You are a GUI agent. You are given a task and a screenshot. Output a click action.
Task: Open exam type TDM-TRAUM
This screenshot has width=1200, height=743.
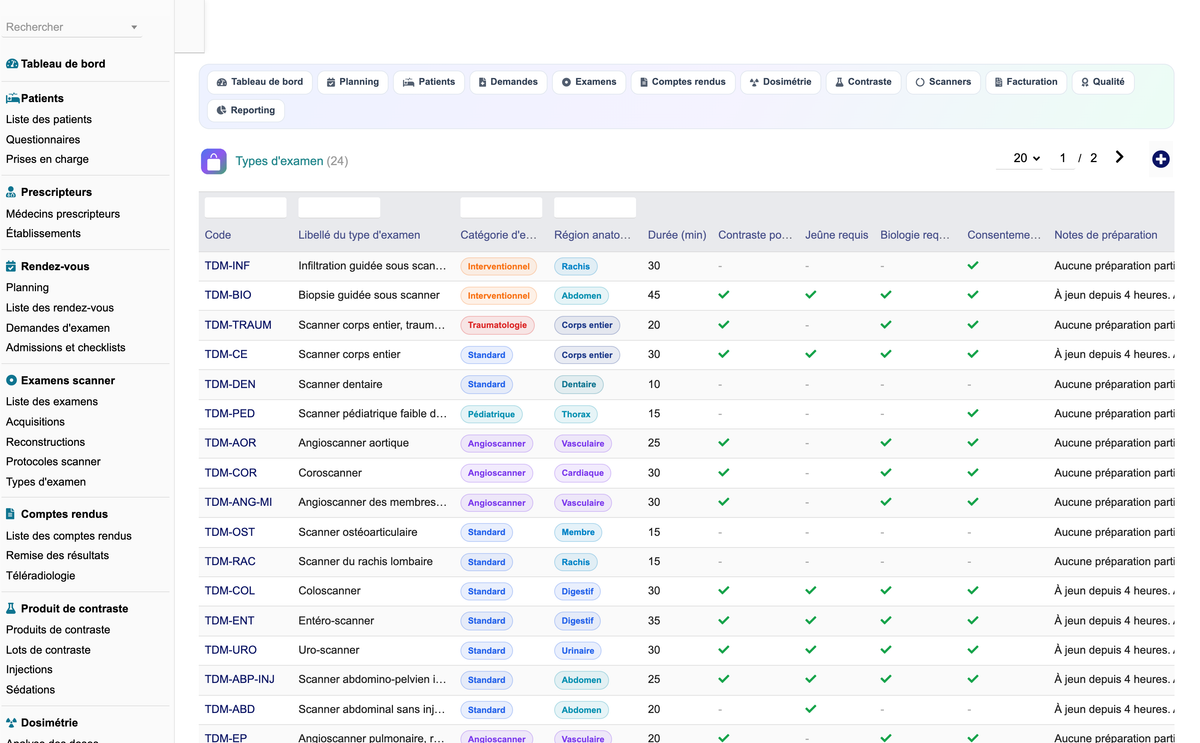[238, 325]
